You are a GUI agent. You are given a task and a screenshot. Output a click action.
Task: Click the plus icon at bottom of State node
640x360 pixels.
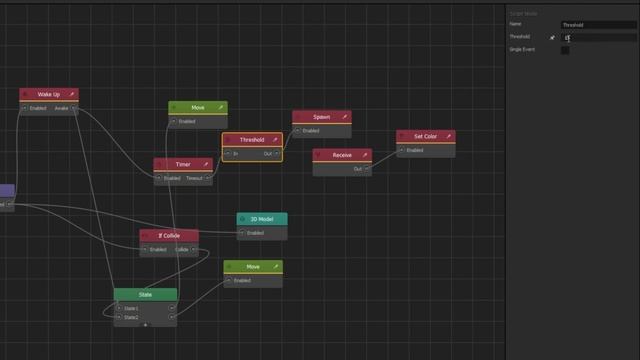click(145, 325)
